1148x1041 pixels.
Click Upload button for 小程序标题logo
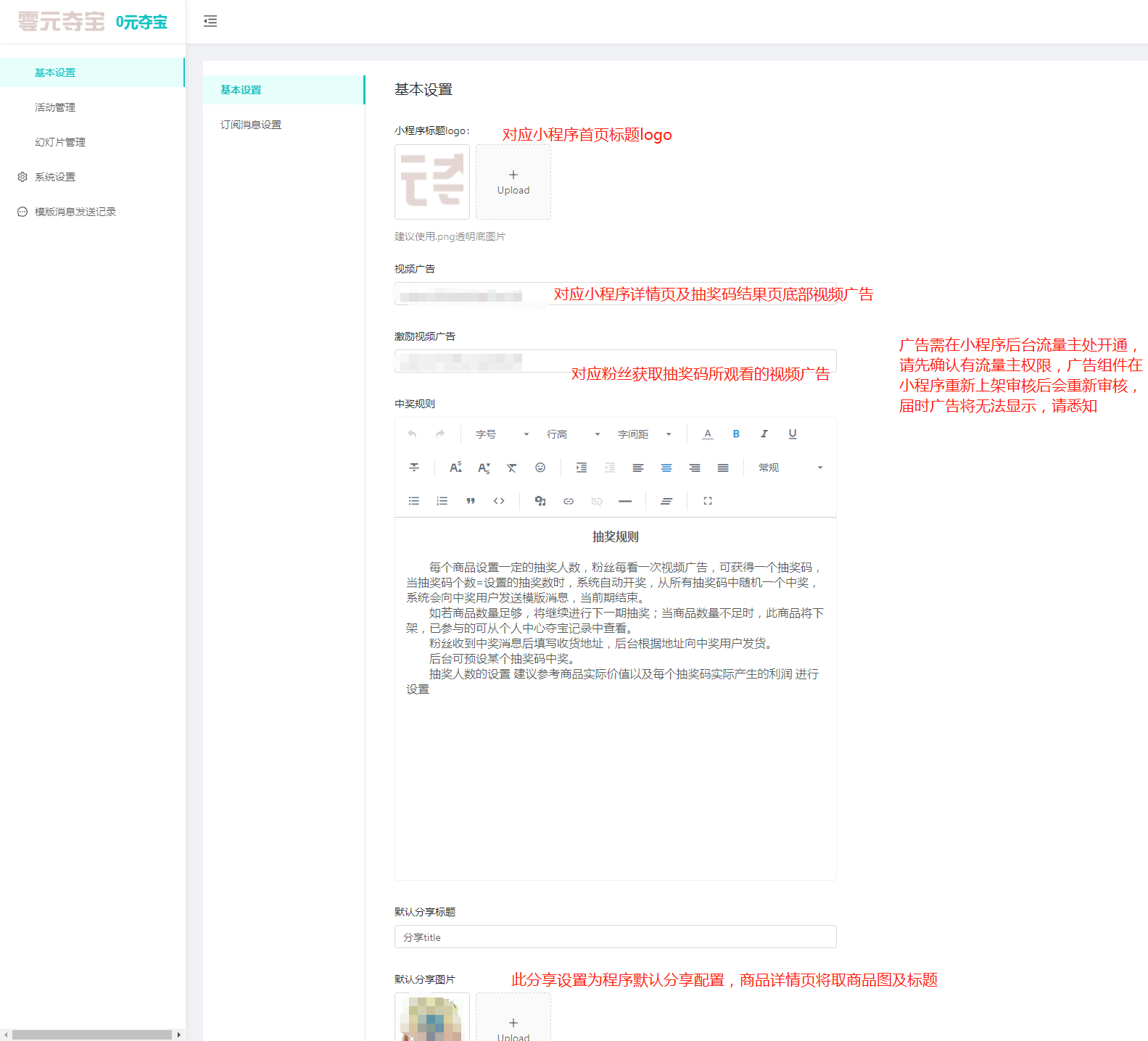[513, 182]
